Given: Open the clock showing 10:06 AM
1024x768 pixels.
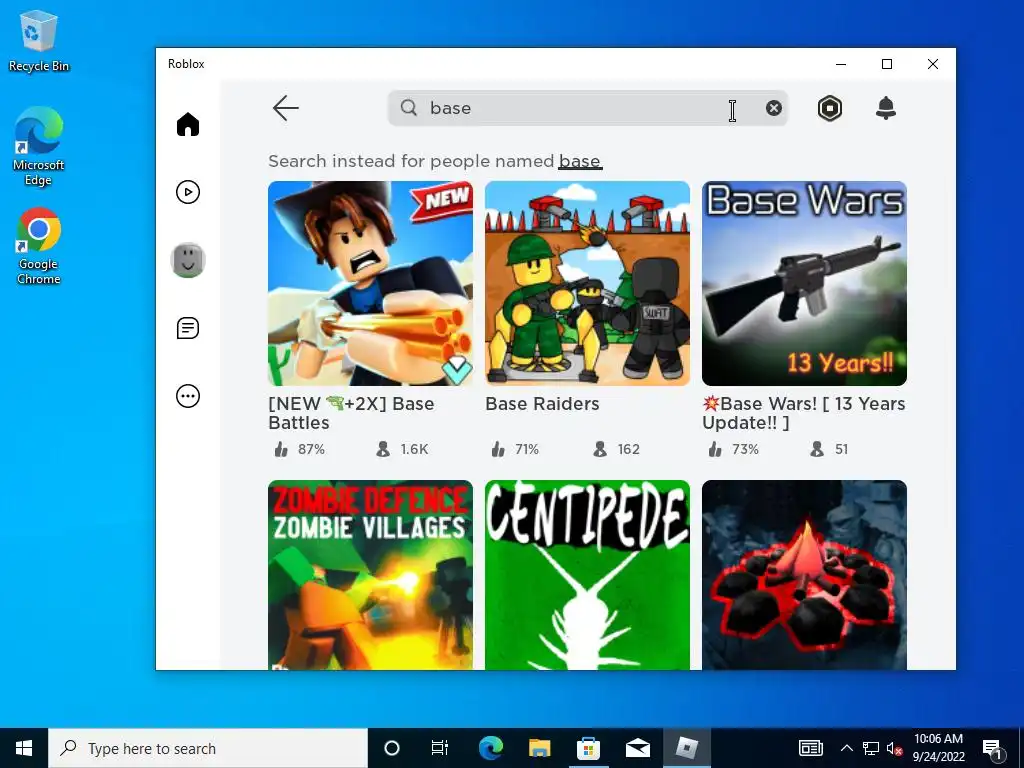Looking at the screenshot, I should coord(938,748).
